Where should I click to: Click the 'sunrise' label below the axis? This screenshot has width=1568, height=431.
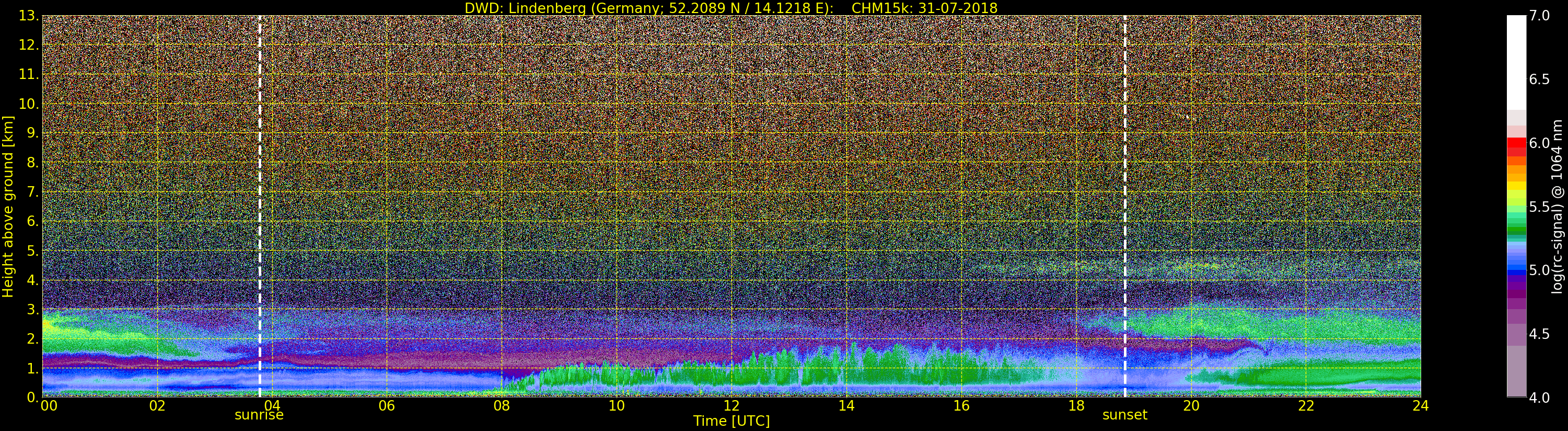259,415
